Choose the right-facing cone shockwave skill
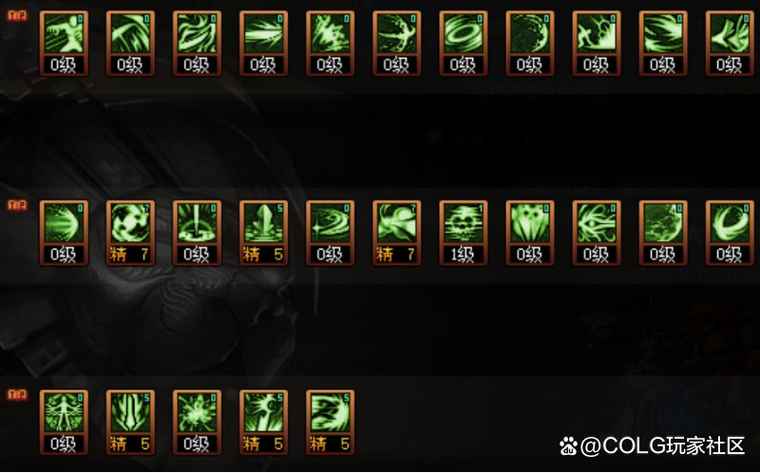760x473 pixels. tap(64, 233)
